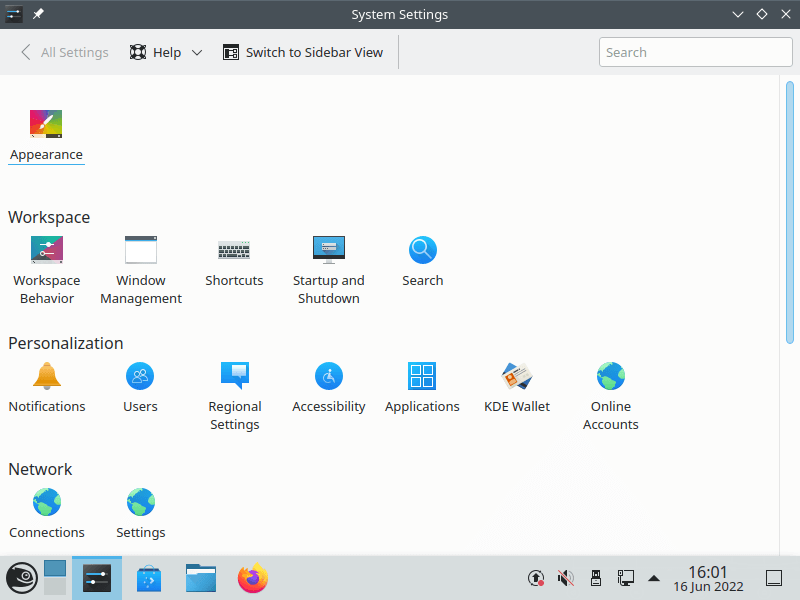Viewport: 800px width, 600px height.
Task: Open the Applications settings module
Action: coord(422,387)
